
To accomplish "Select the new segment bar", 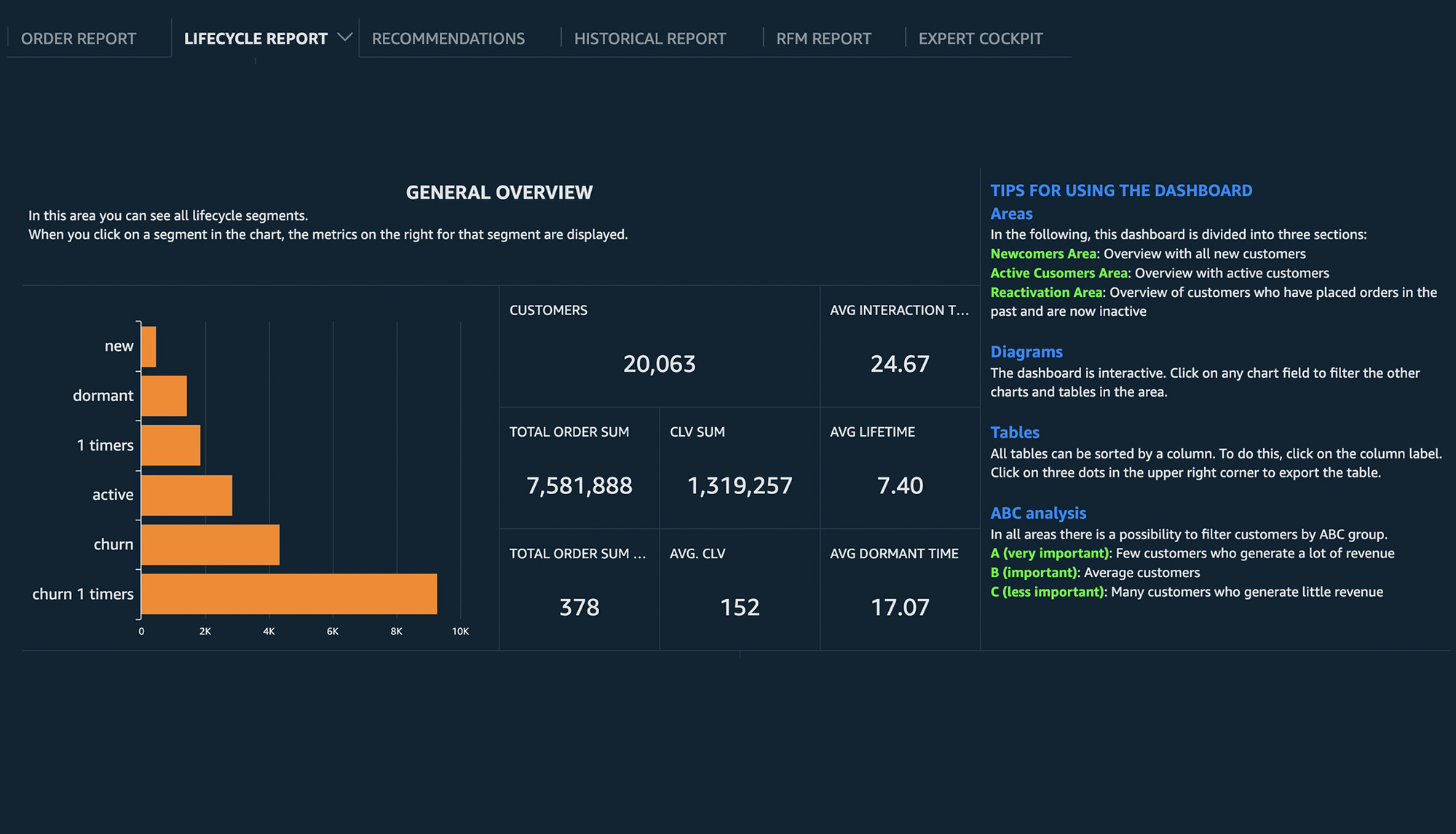I will coord(149,346).
